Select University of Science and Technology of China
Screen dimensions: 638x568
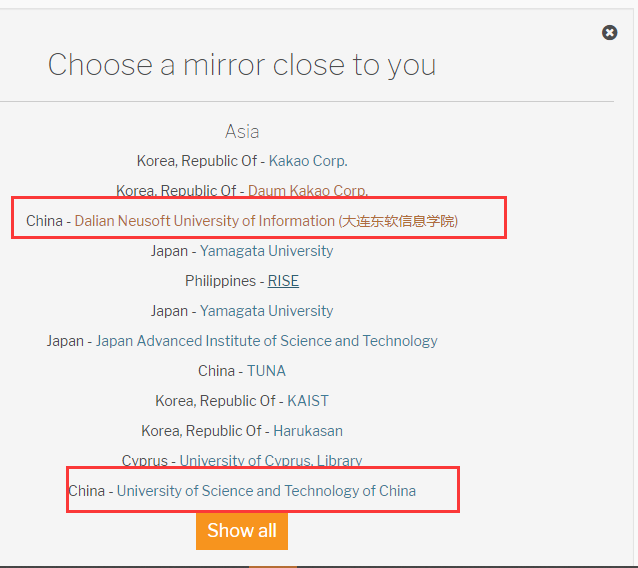pyautogui.click(x=266, y=491)
